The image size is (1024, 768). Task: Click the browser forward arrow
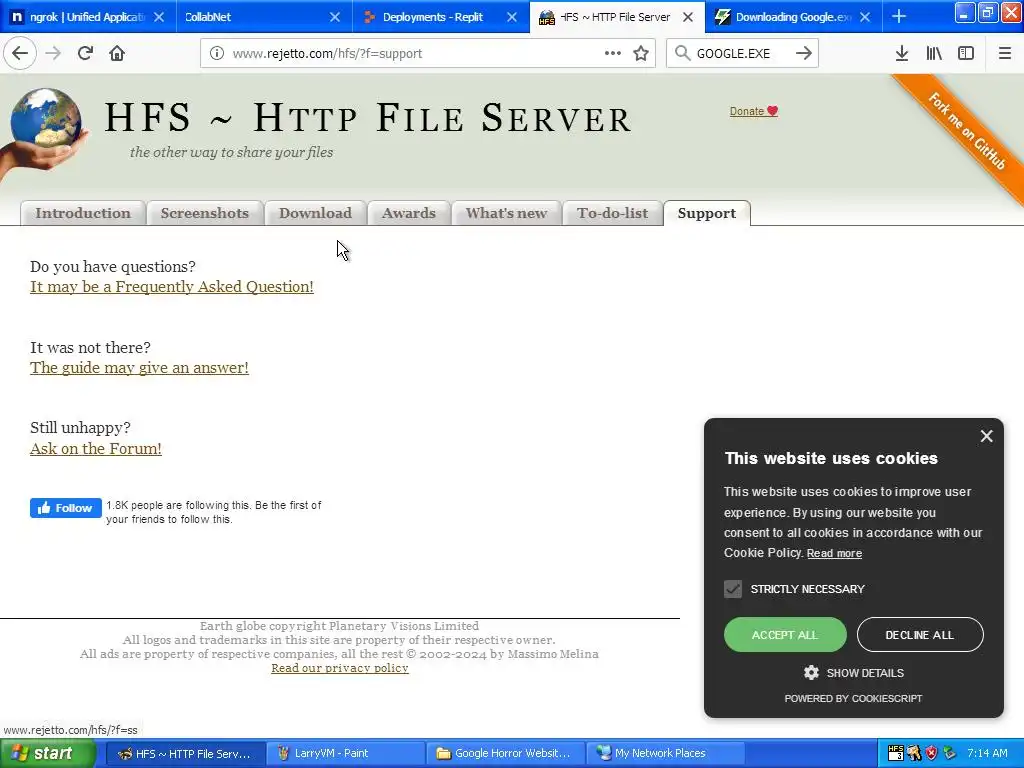point(53,53)
